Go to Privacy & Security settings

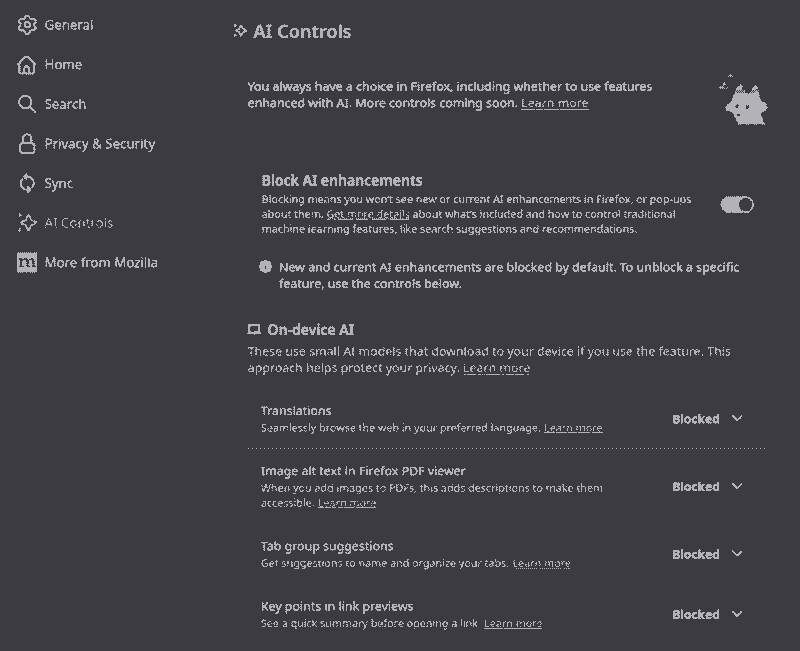pos(99,144)
